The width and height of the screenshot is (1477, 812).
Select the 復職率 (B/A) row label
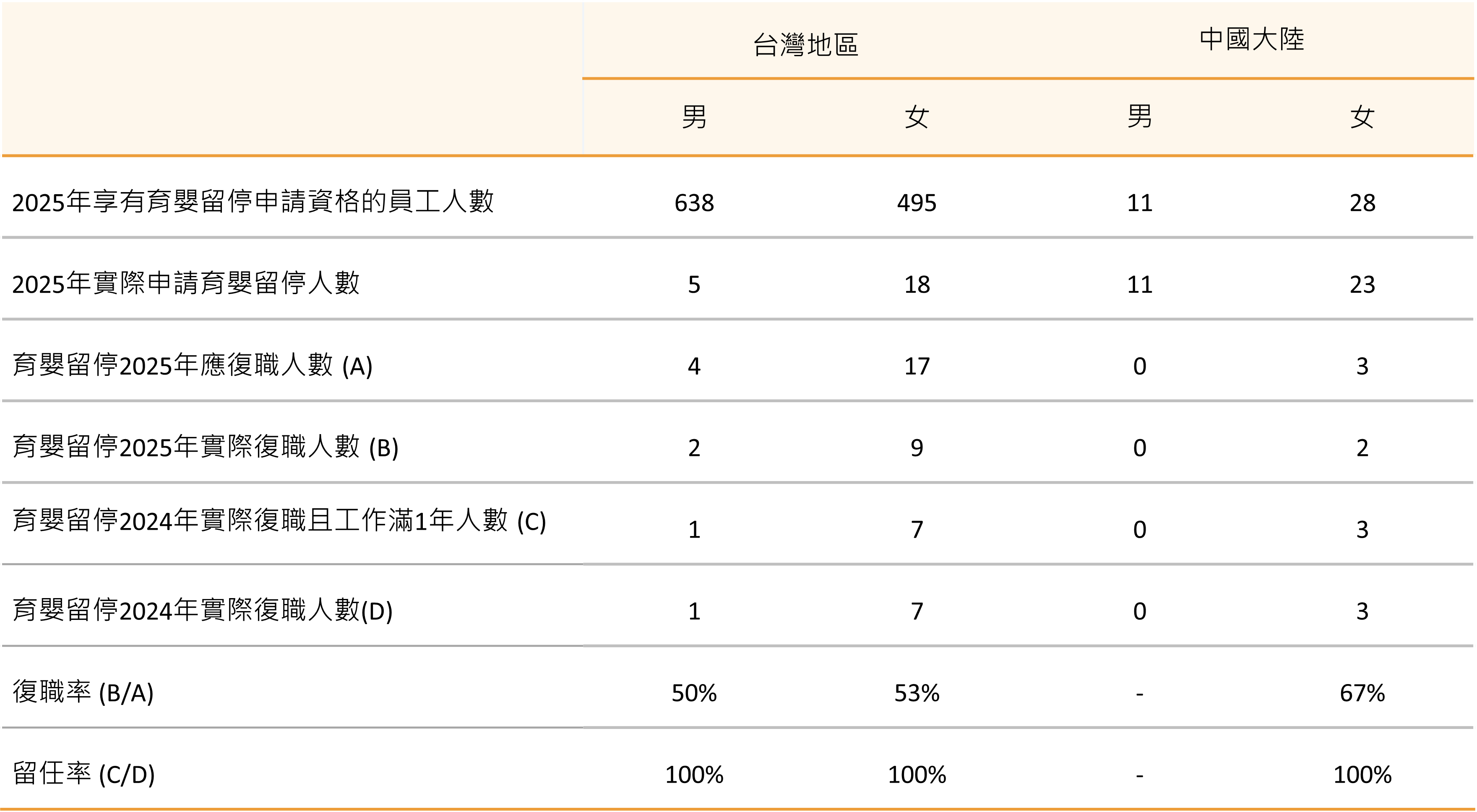tap(83, 692)
